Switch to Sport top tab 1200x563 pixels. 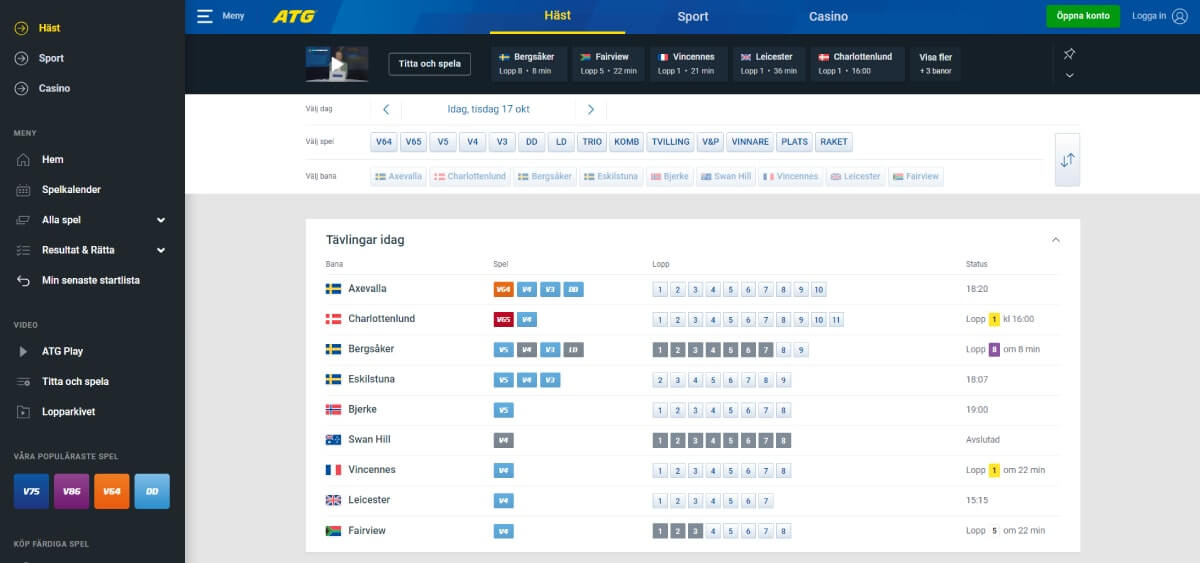click(693, 16)
